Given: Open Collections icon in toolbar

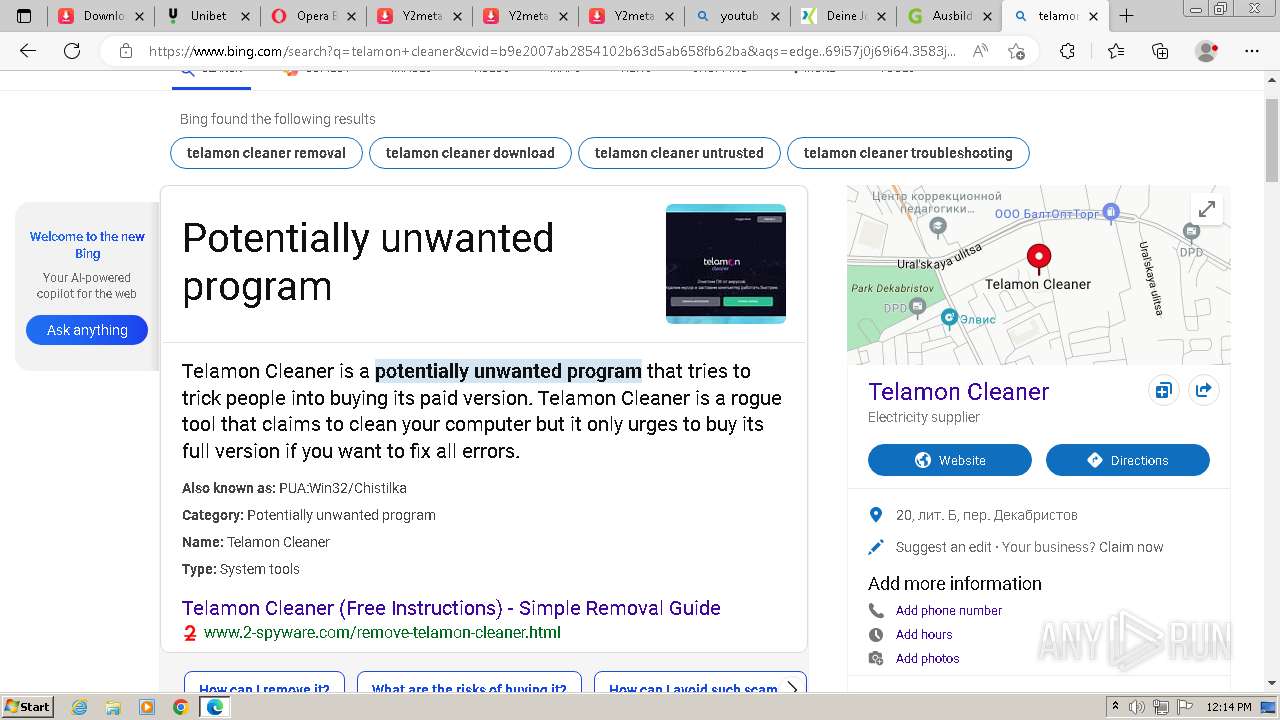Looking at the screenshot, I should (x=1160, y=51).
